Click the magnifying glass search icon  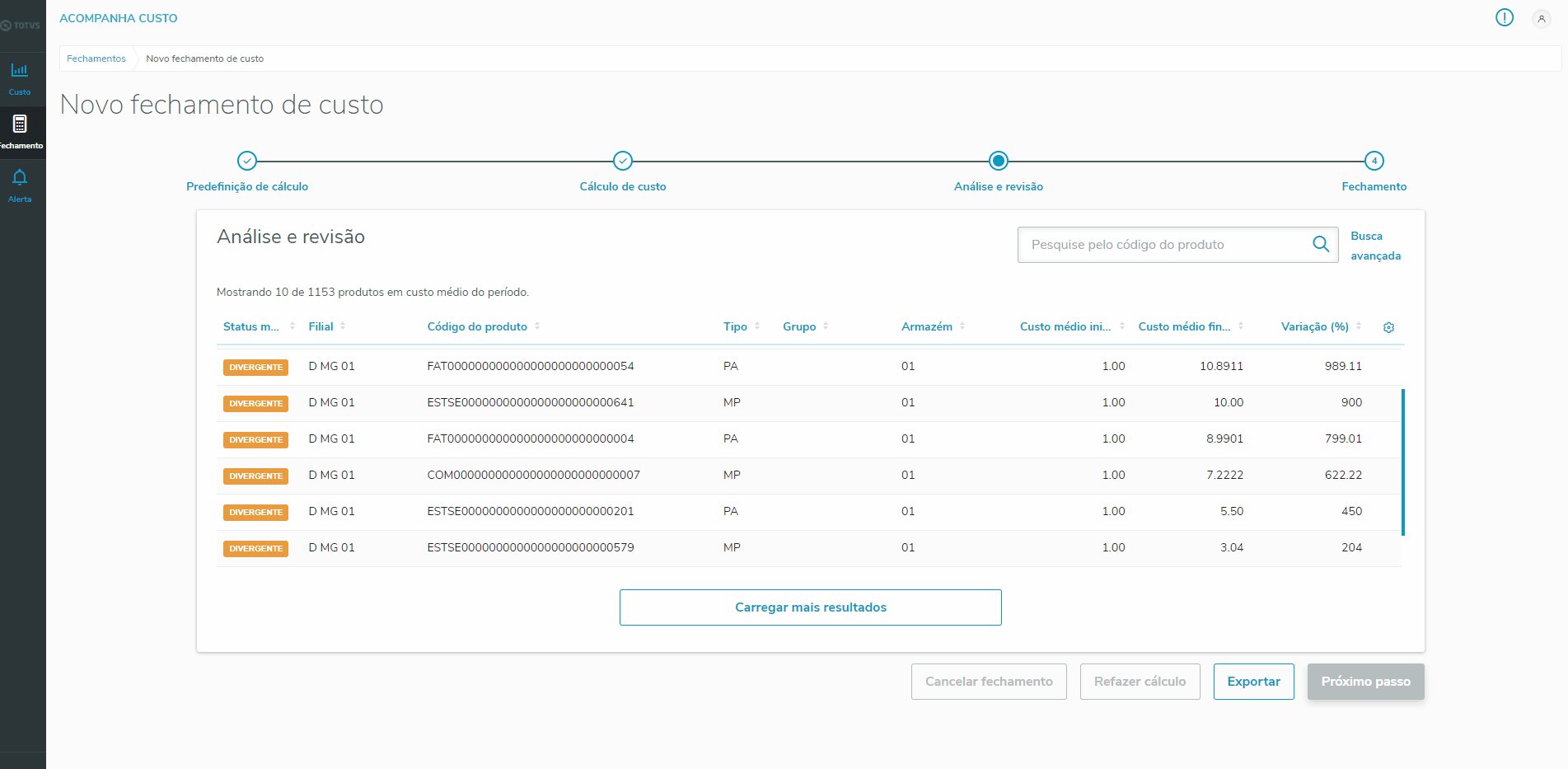coord(1320,245)
